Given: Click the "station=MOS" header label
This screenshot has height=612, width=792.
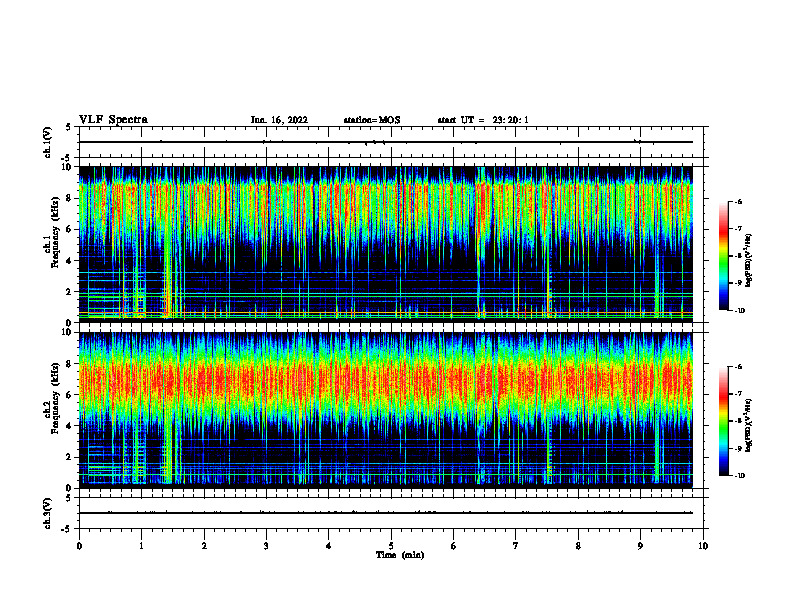Looking at the screenshot, I should (372, 120).
